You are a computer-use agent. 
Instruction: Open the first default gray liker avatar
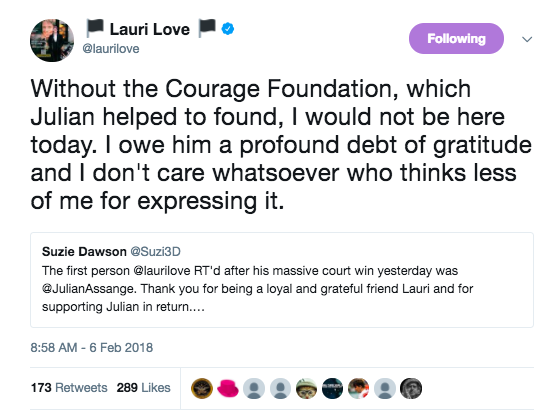click(x=254, y=388)
